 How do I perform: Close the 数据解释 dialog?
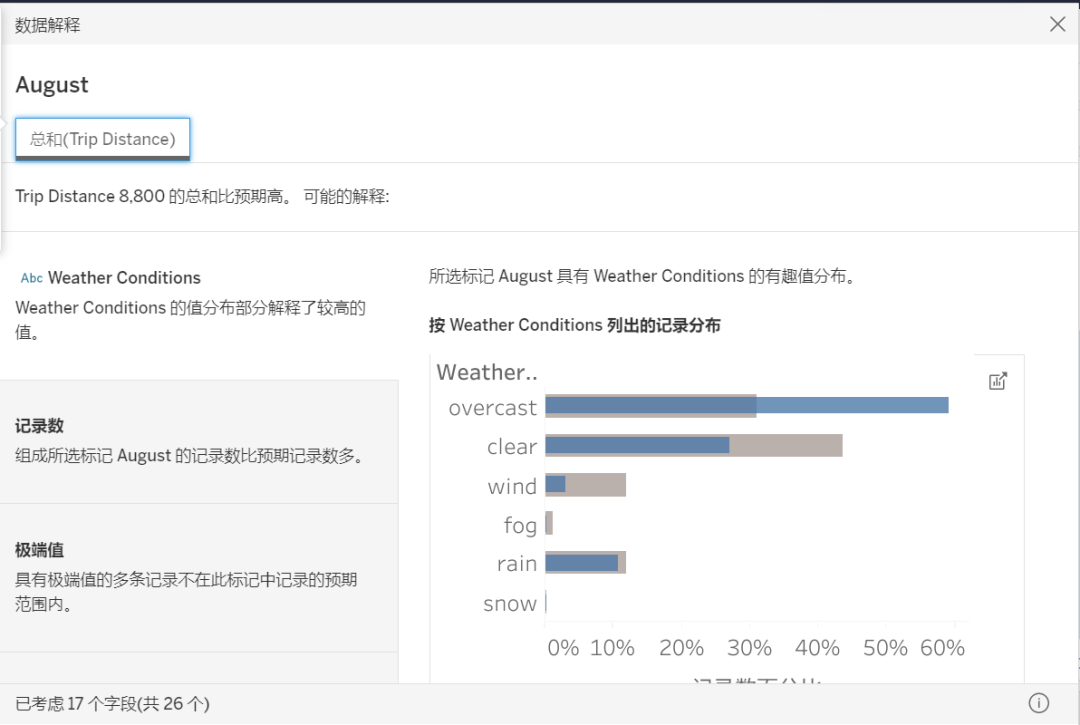(1058, 23)
